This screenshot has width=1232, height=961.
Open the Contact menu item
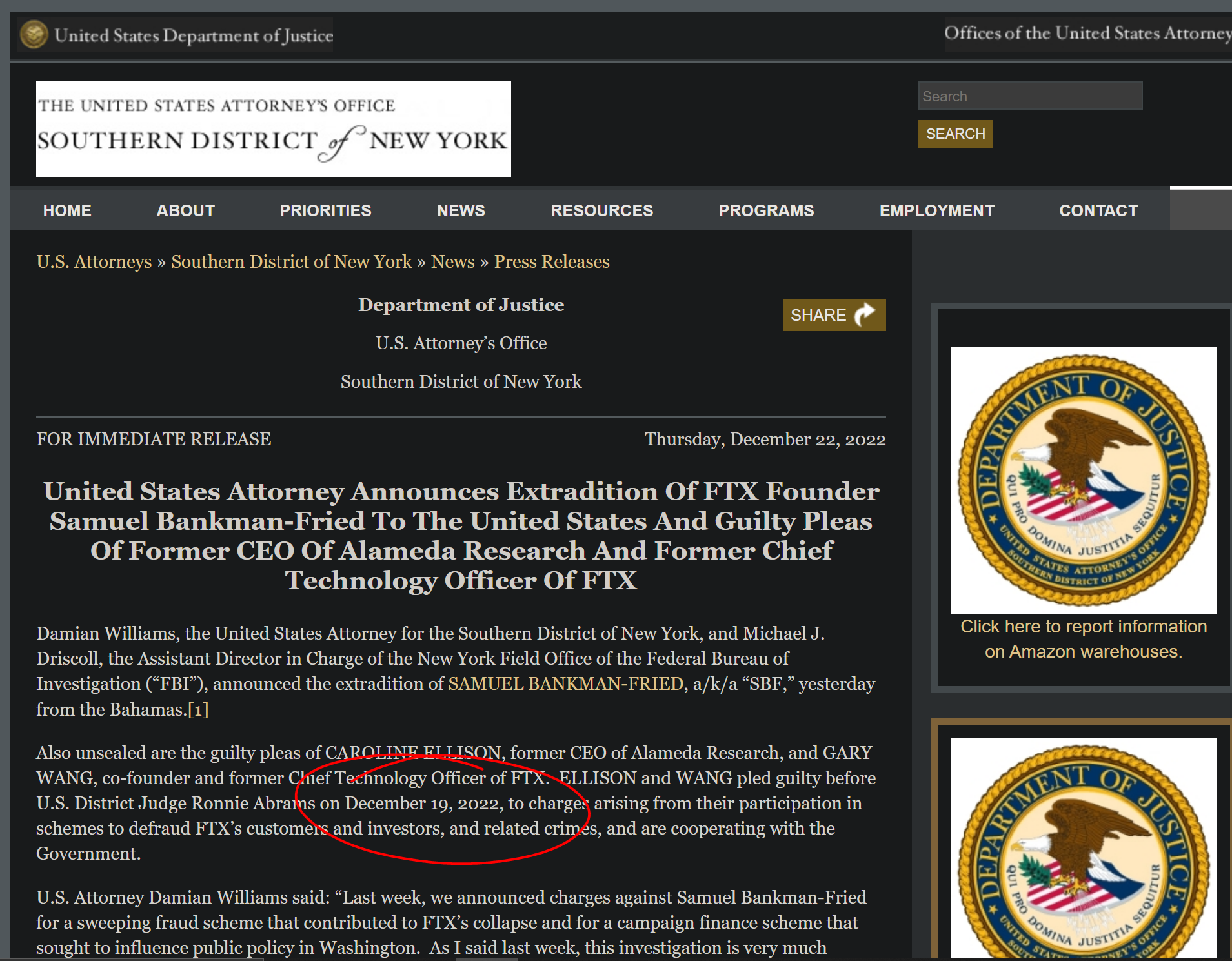click(x=1098, y=210)
